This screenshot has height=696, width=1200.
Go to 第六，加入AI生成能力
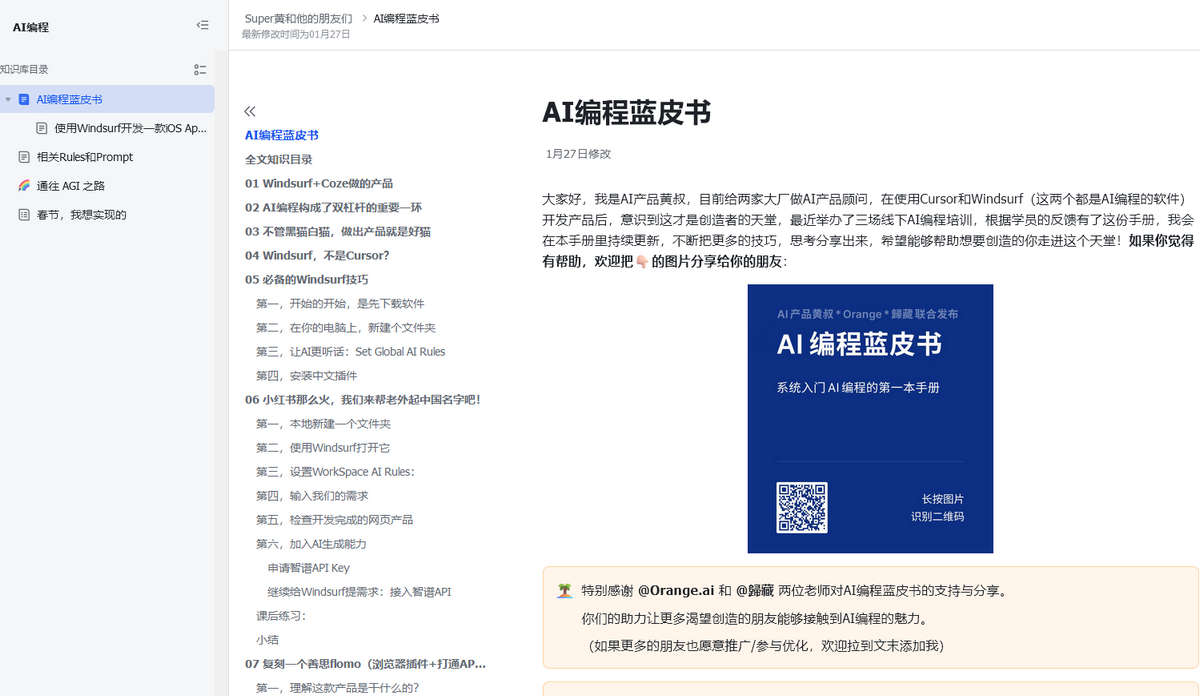pos(311,543)
